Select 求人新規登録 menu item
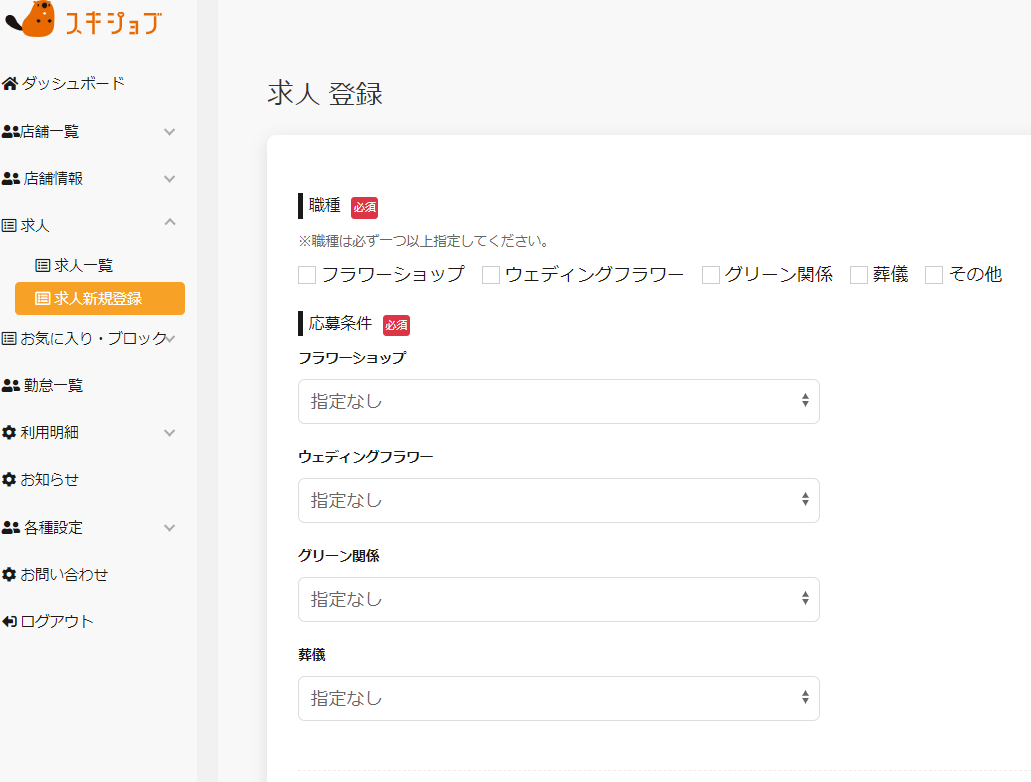 [100, 299]
